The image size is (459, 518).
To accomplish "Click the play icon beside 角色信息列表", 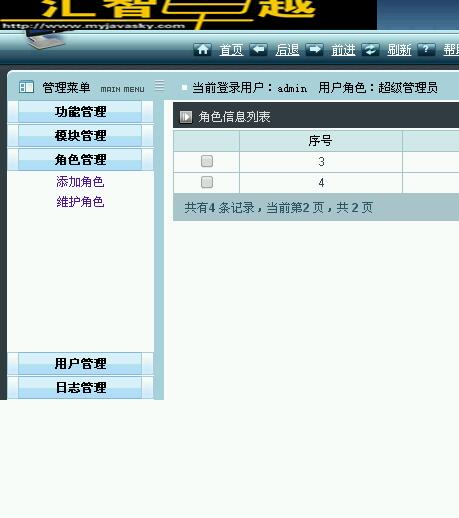I will click(186, 117).
